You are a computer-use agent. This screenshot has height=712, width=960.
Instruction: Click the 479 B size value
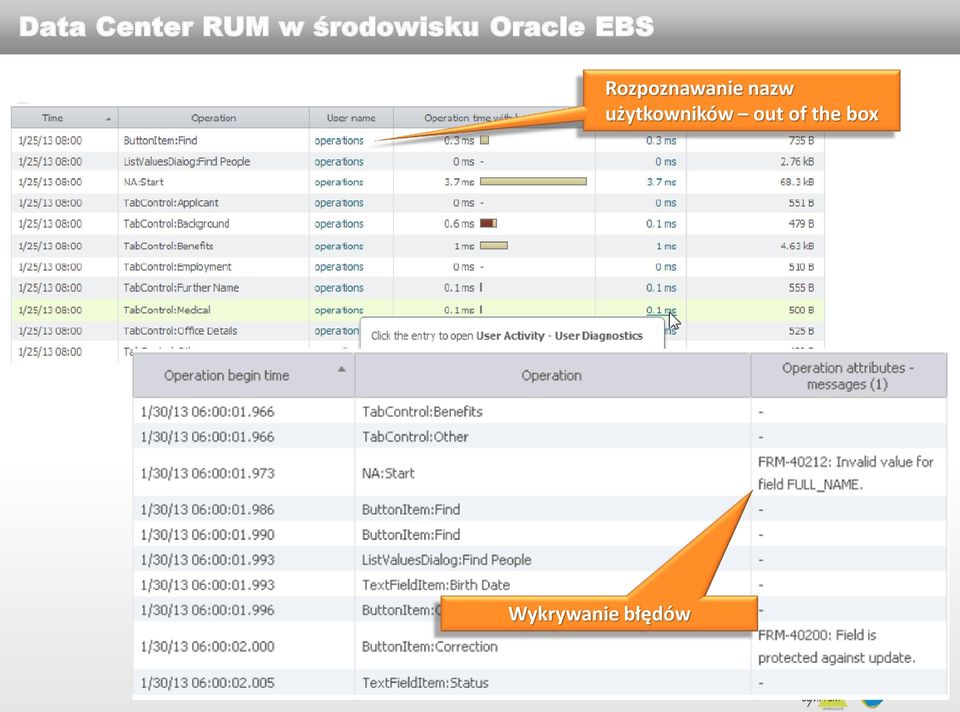[801, 224]
